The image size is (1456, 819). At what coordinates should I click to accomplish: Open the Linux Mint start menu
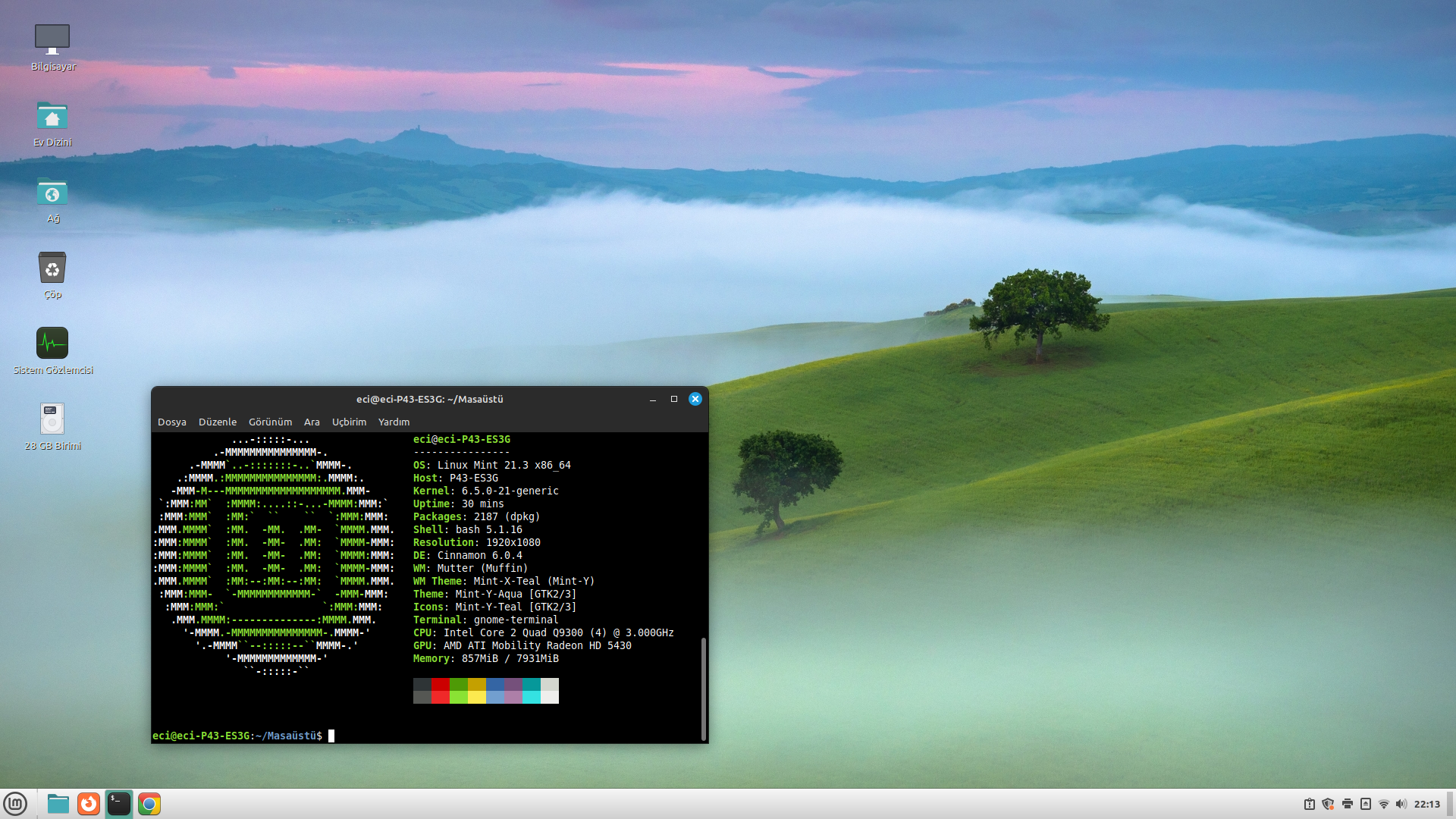(x=15, y=804)
